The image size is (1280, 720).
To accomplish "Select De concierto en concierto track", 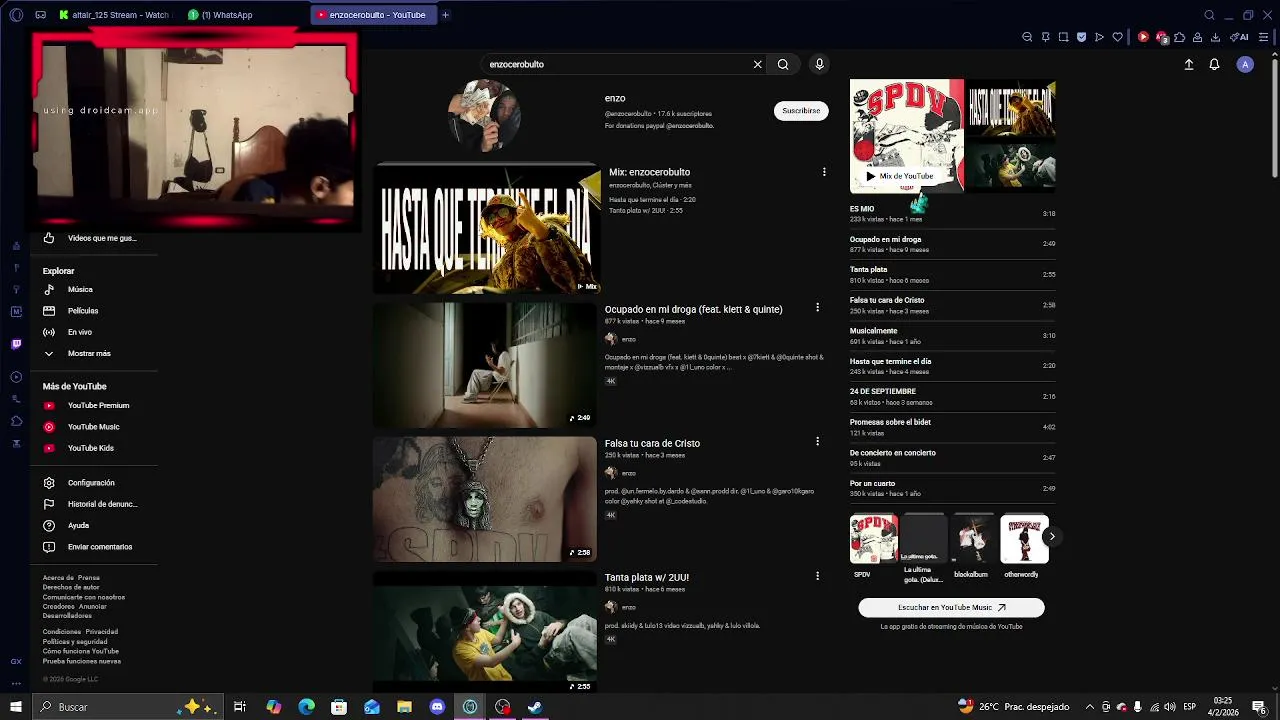I will point(952,457).
